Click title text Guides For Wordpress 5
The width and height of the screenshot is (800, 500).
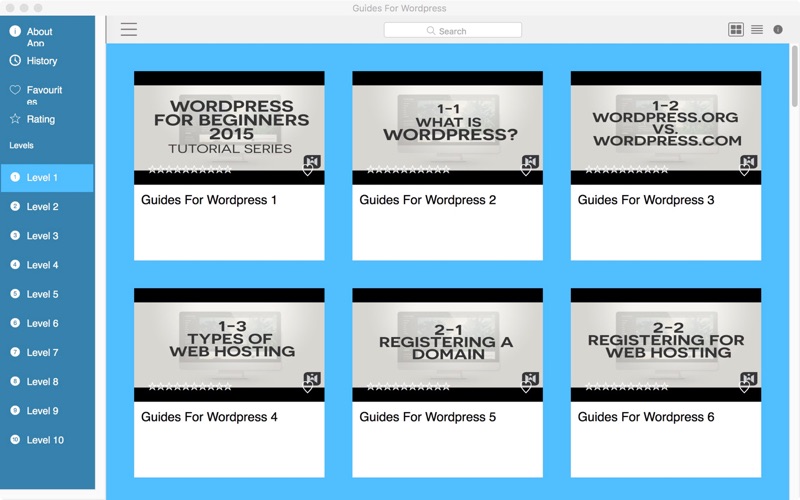(x=428, y=417)
